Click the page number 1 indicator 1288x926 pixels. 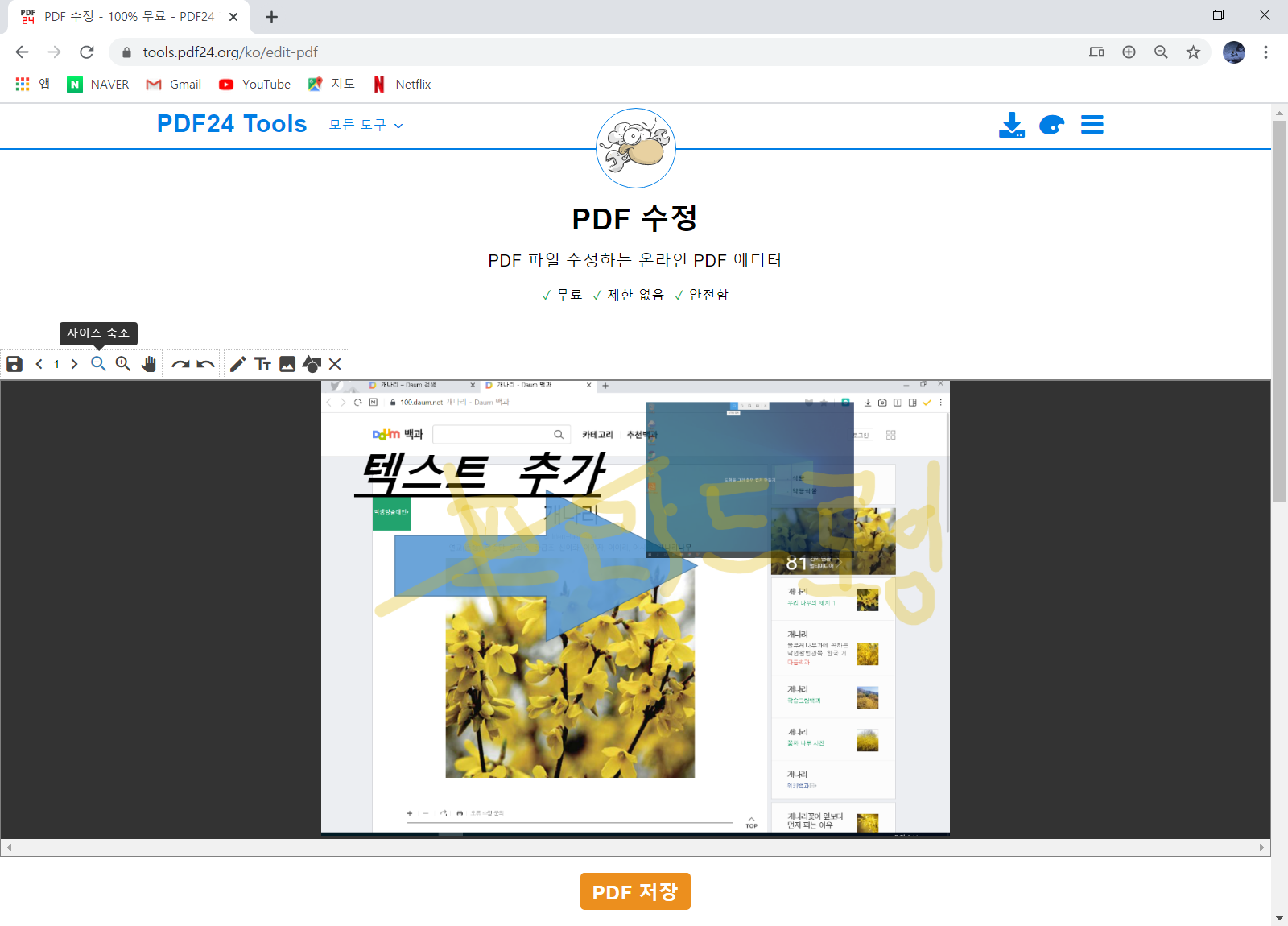[x=56, y=364]
